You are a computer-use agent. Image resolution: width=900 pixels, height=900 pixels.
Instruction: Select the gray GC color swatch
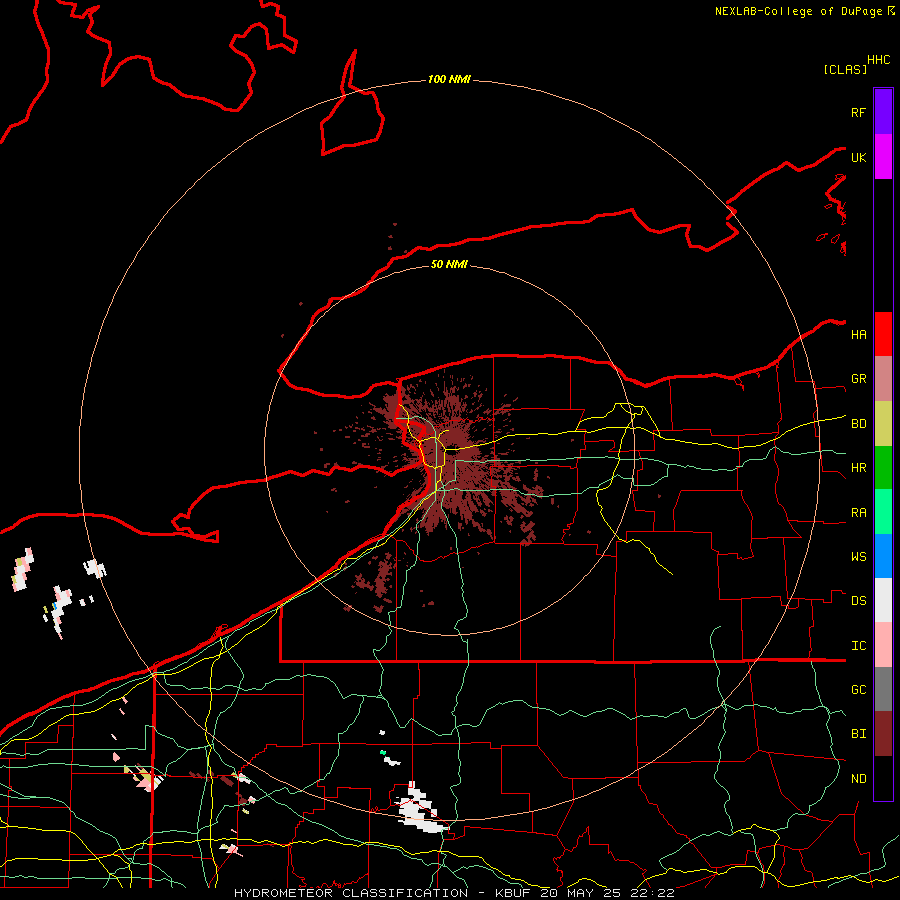pyautogui.click(x=883, y=689)
